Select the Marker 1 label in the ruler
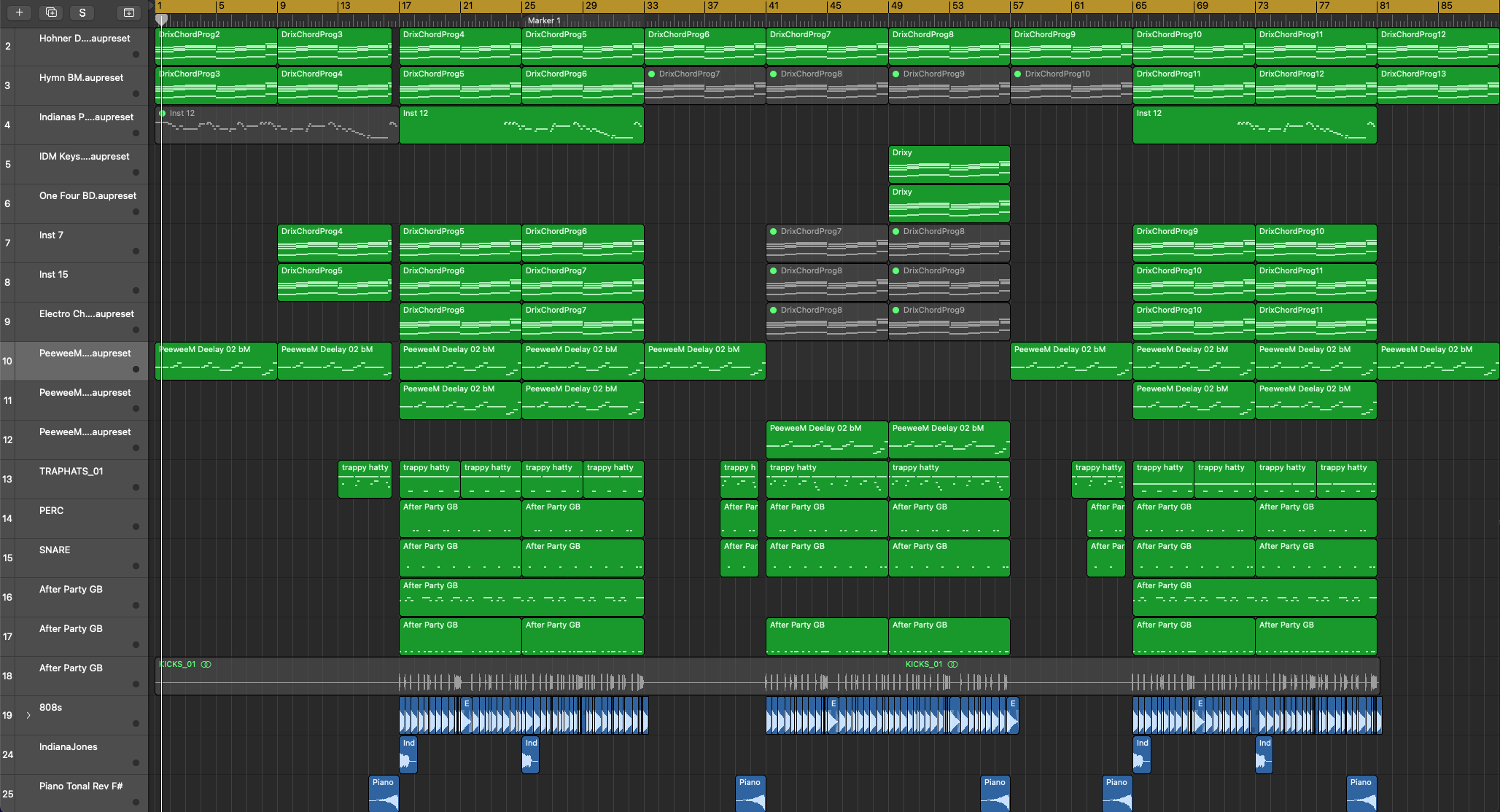The image size is (1500, 812). pos(544,20)
